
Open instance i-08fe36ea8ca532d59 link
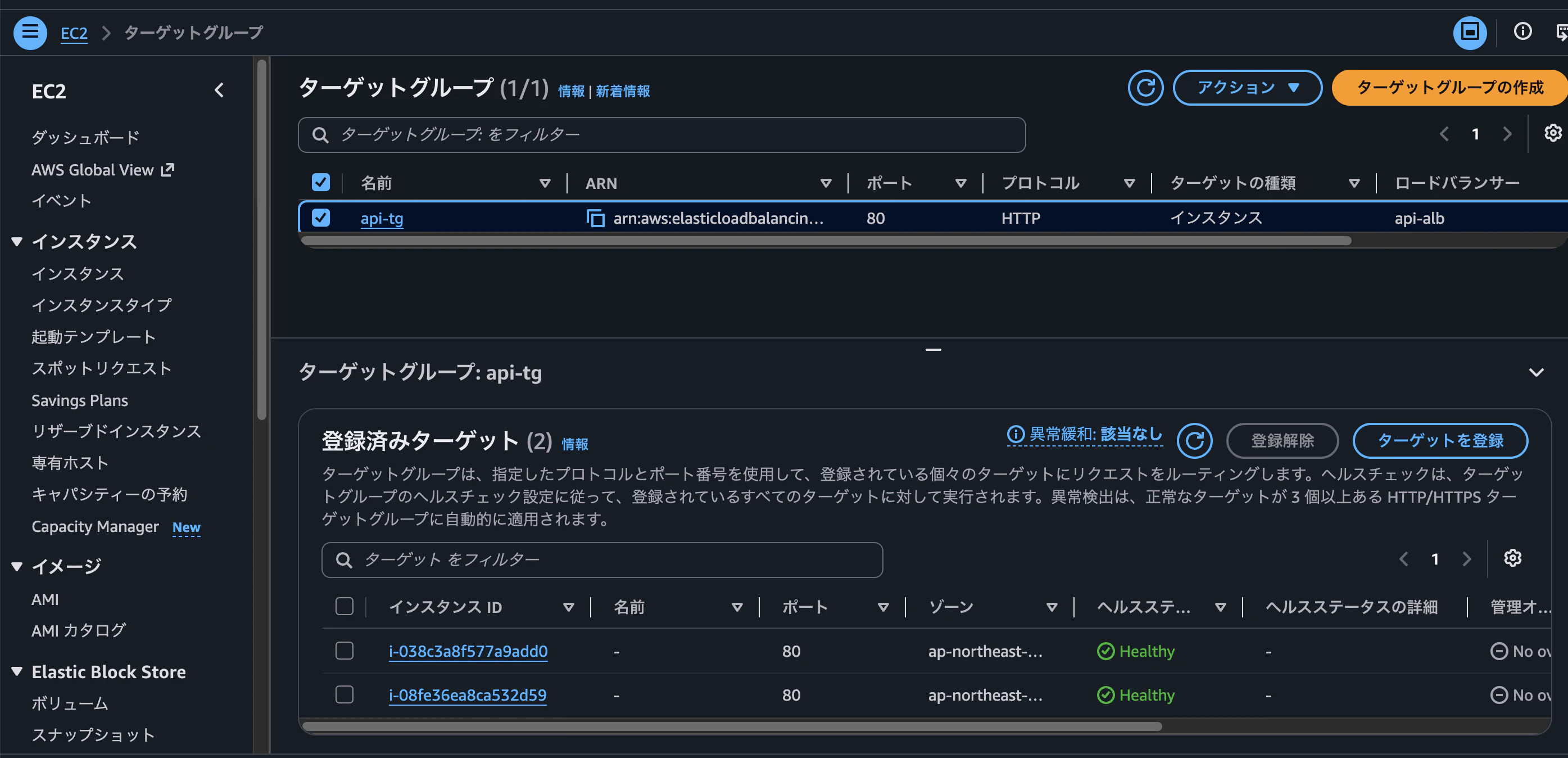pos(468,694)
